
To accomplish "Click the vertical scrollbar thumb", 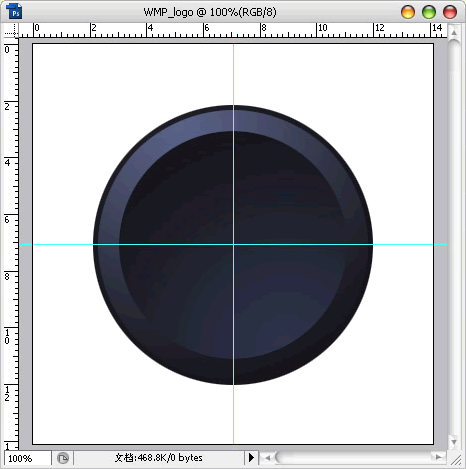I will pos(454,56).
